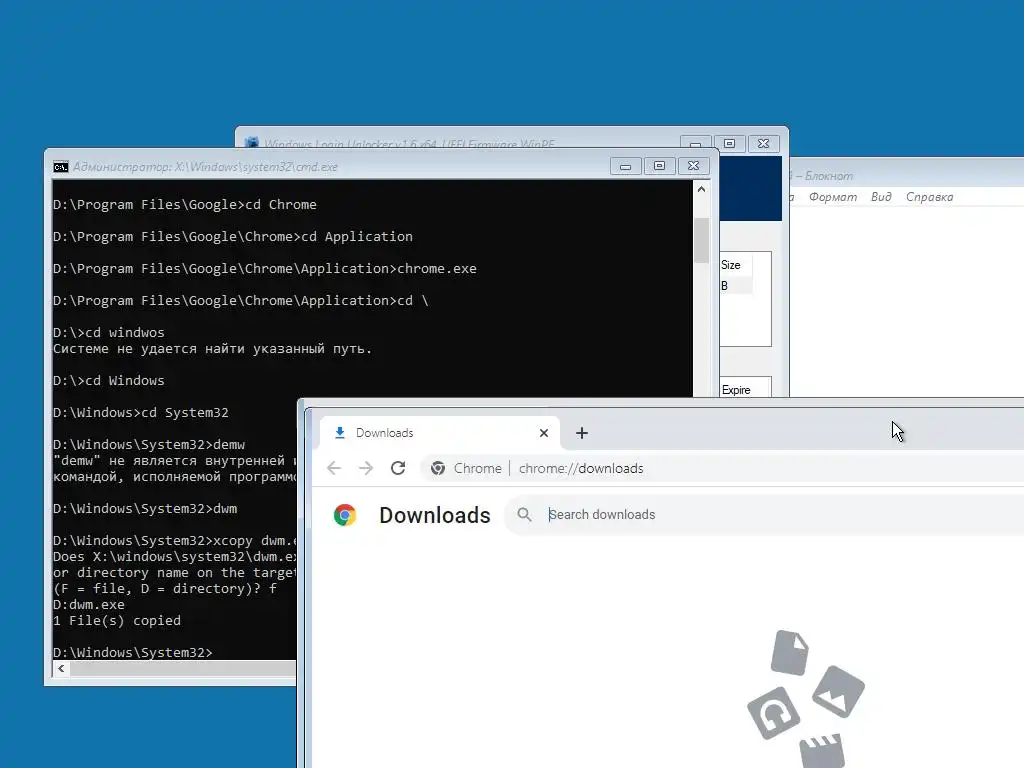Open the Вид menu in Notepad
Image resolution: width=1024 pixels, height=768 pixels.
[x=881, y=197]
